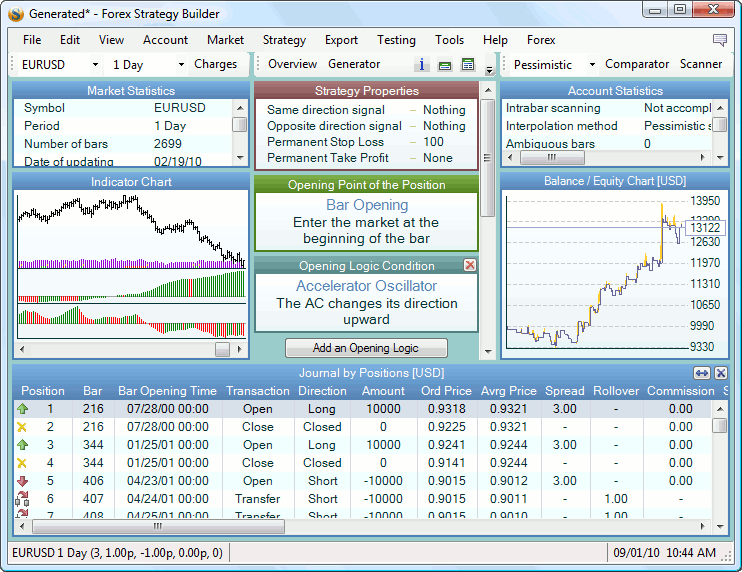Close the Accelerator Oscillator logic condition
This screenshot has width=742, height=572.
(470, 265)
